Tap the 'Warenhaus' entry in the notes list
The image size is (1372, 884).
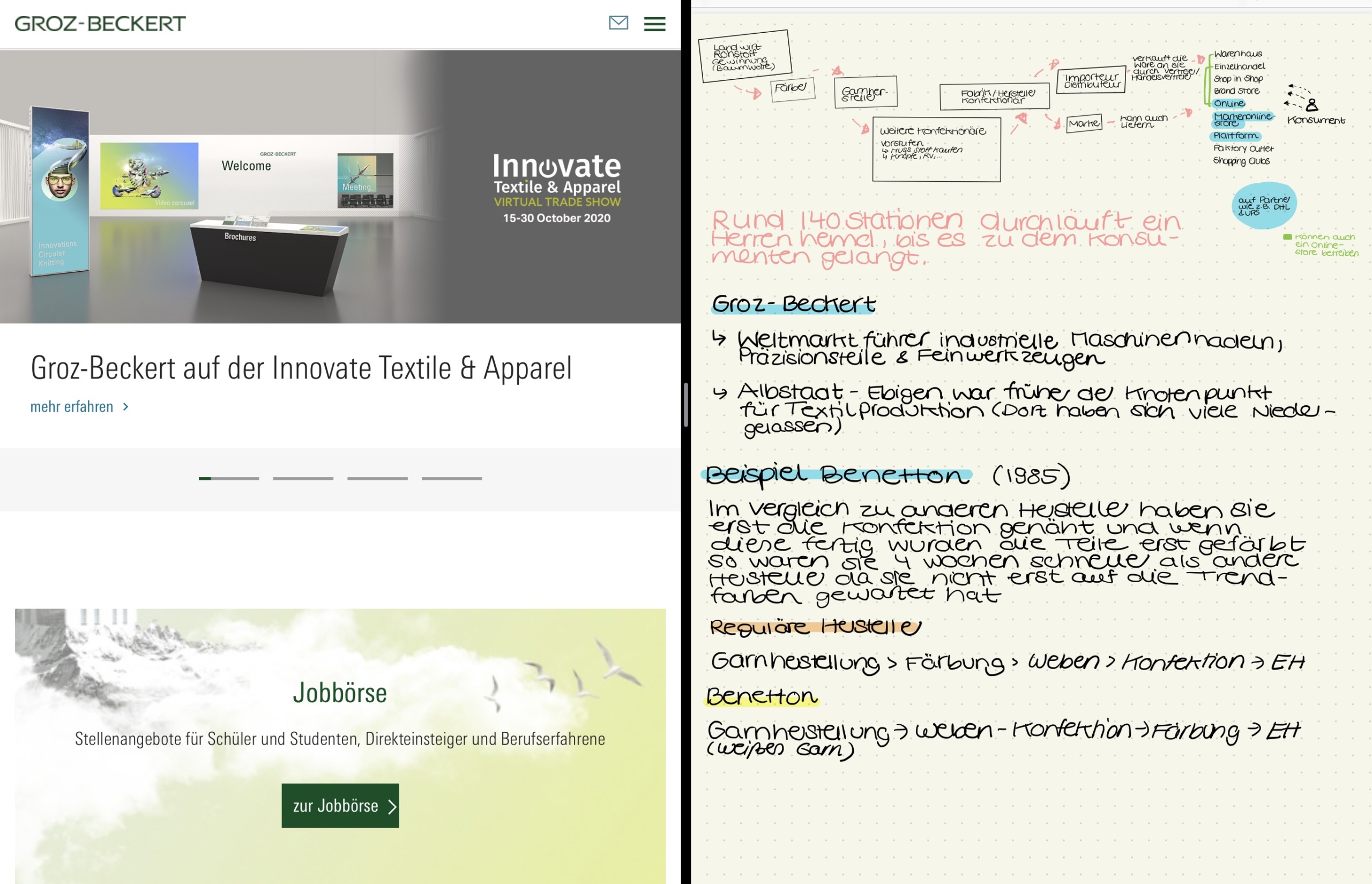click(1237, 54)
